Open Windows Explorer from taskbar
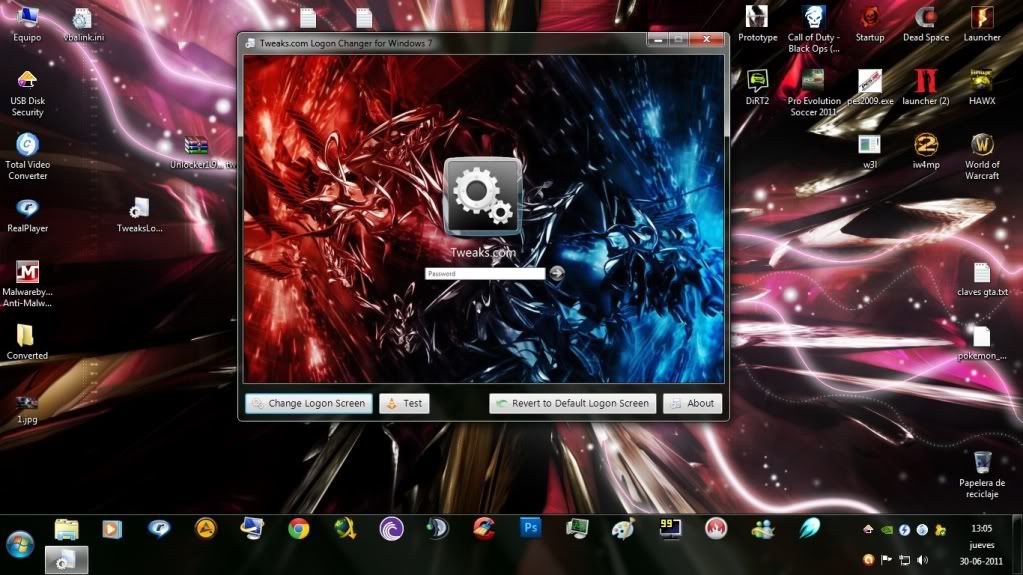 tap(67, 529)
